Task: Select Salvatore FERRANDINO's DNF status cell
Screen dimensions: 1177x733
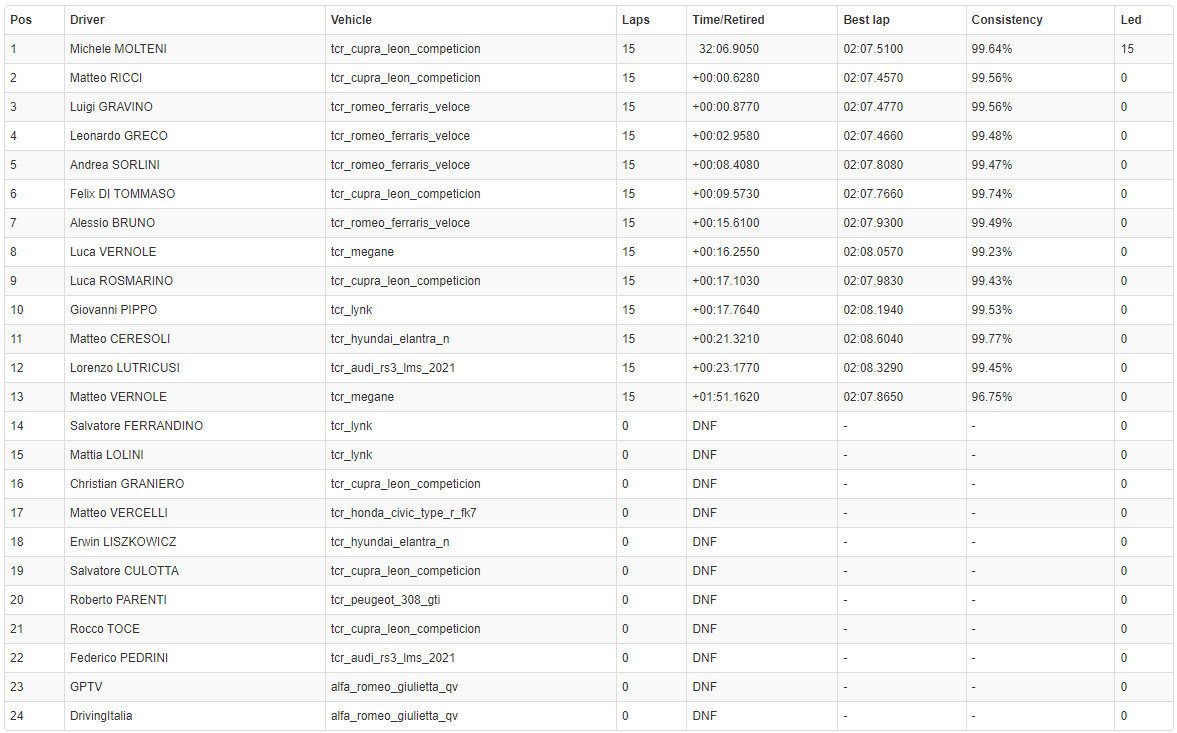Action: tap(704, 426)
